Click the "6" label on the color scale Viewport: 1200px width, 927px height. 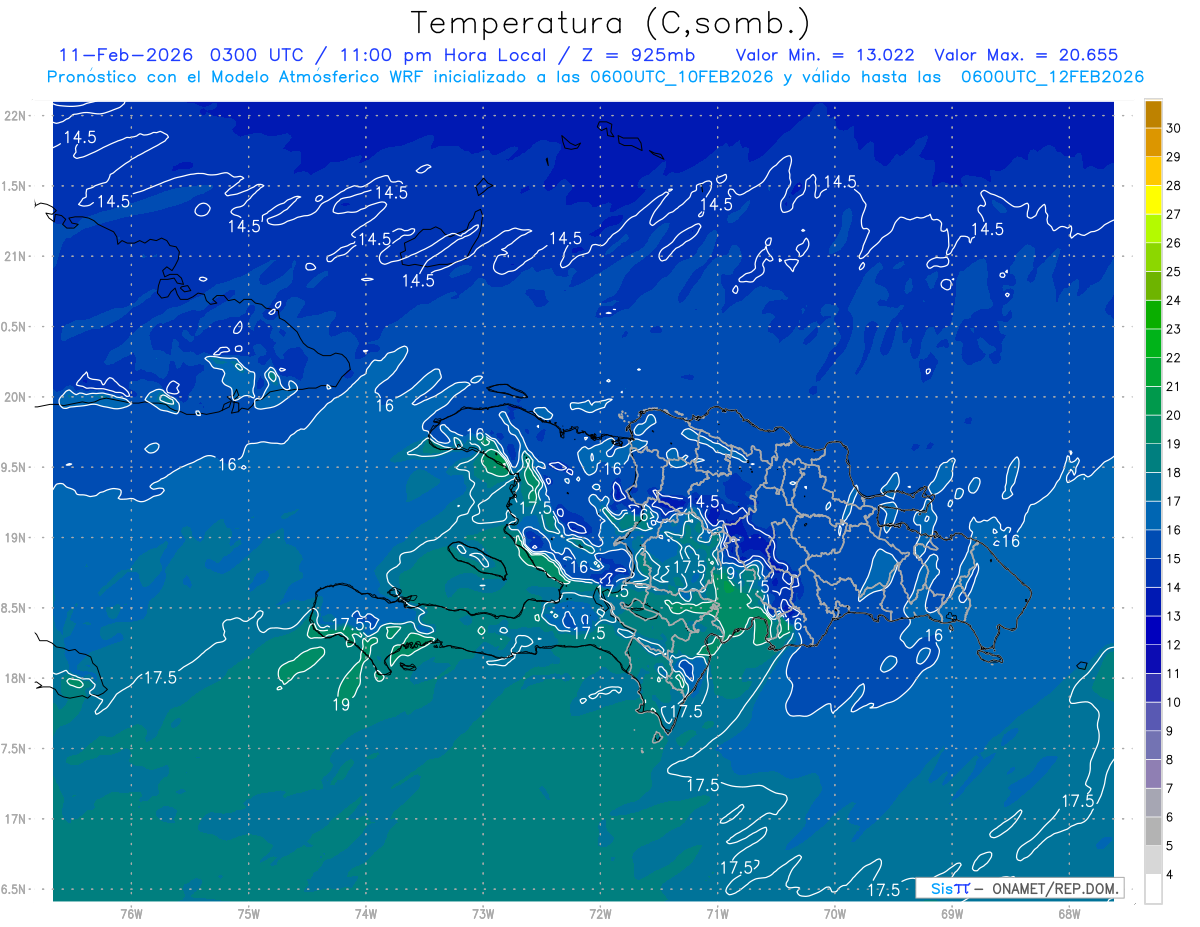point(1171,817)
